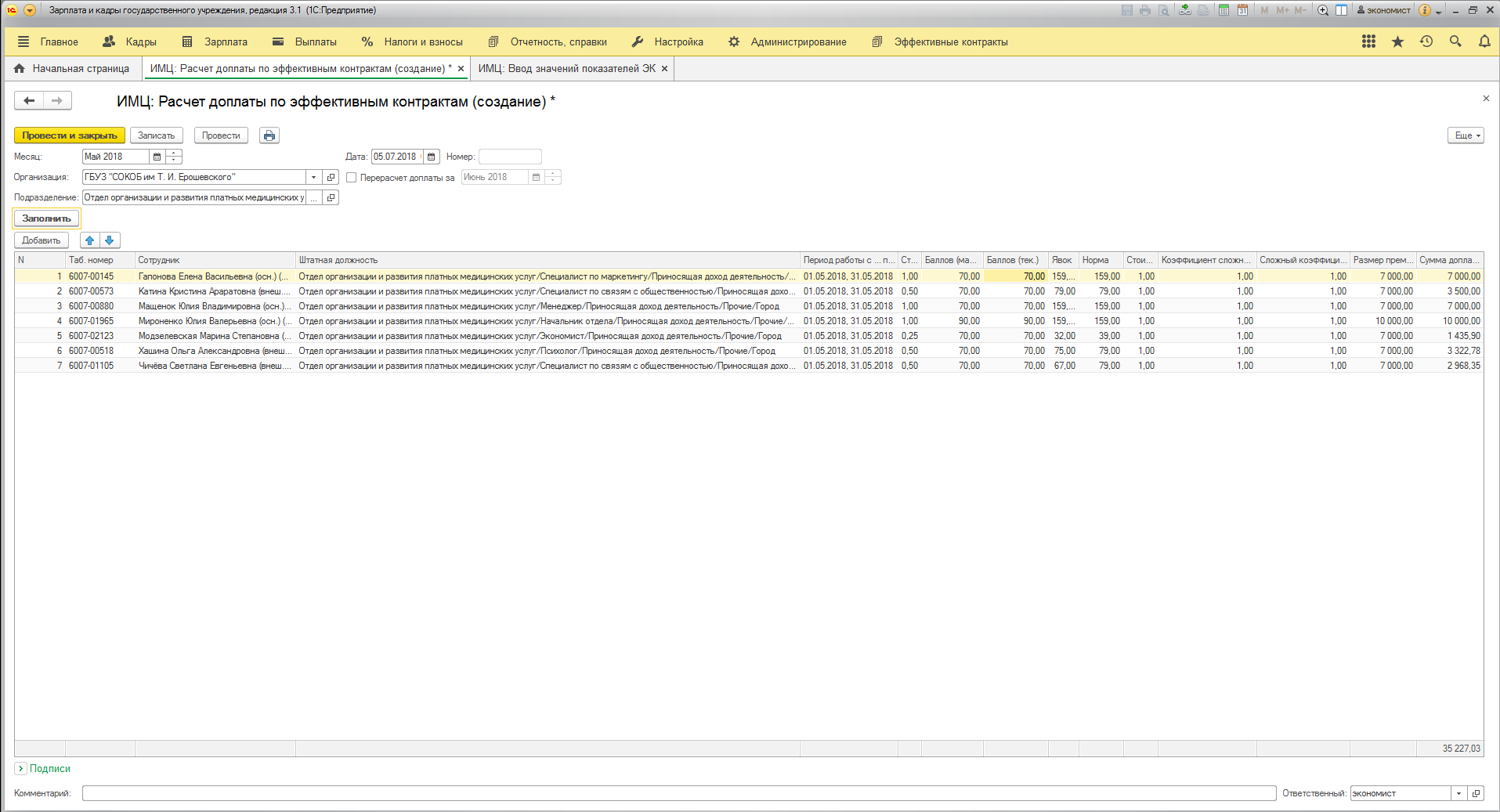
Task: Click the search magnifier icon
Action: pyautogui.click(x=1455, y=42)
